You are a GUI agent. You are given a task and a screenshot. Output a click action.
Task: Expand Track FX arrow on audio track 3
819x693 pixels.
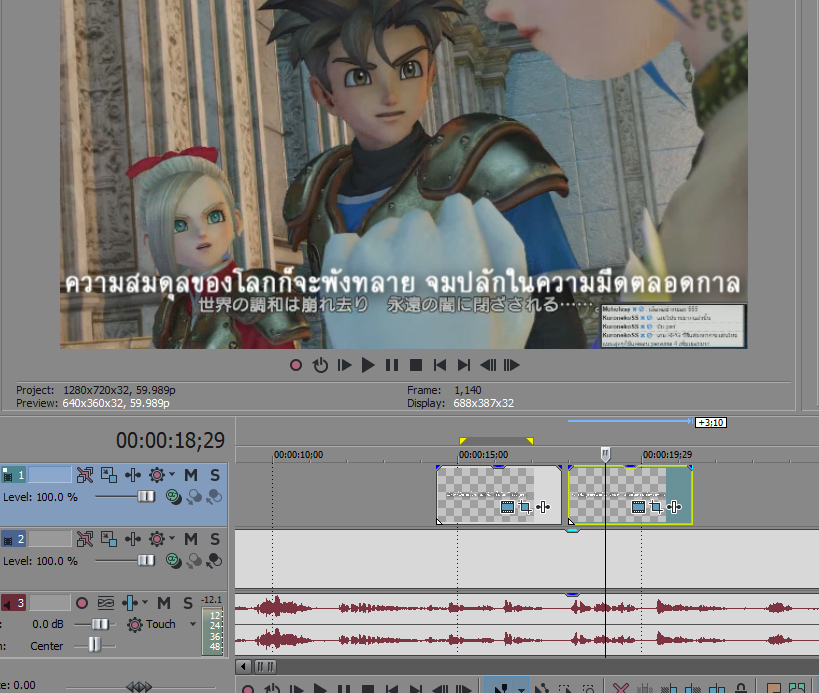[x=145, y=603]
